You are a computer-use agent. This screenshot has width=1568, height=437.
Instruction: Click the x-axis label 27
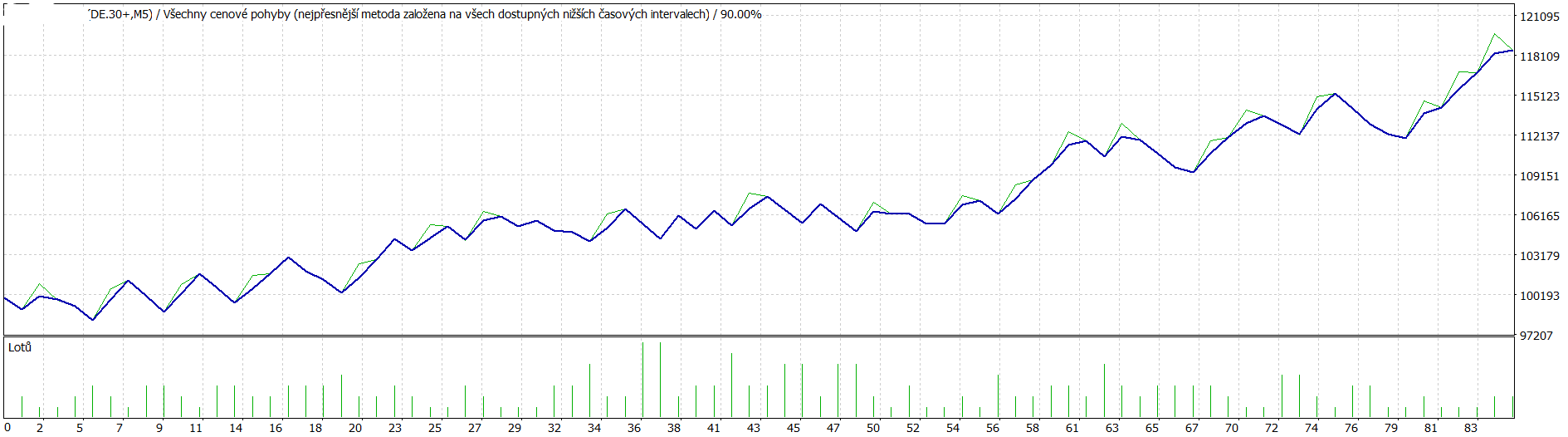(x=475, y=428)
